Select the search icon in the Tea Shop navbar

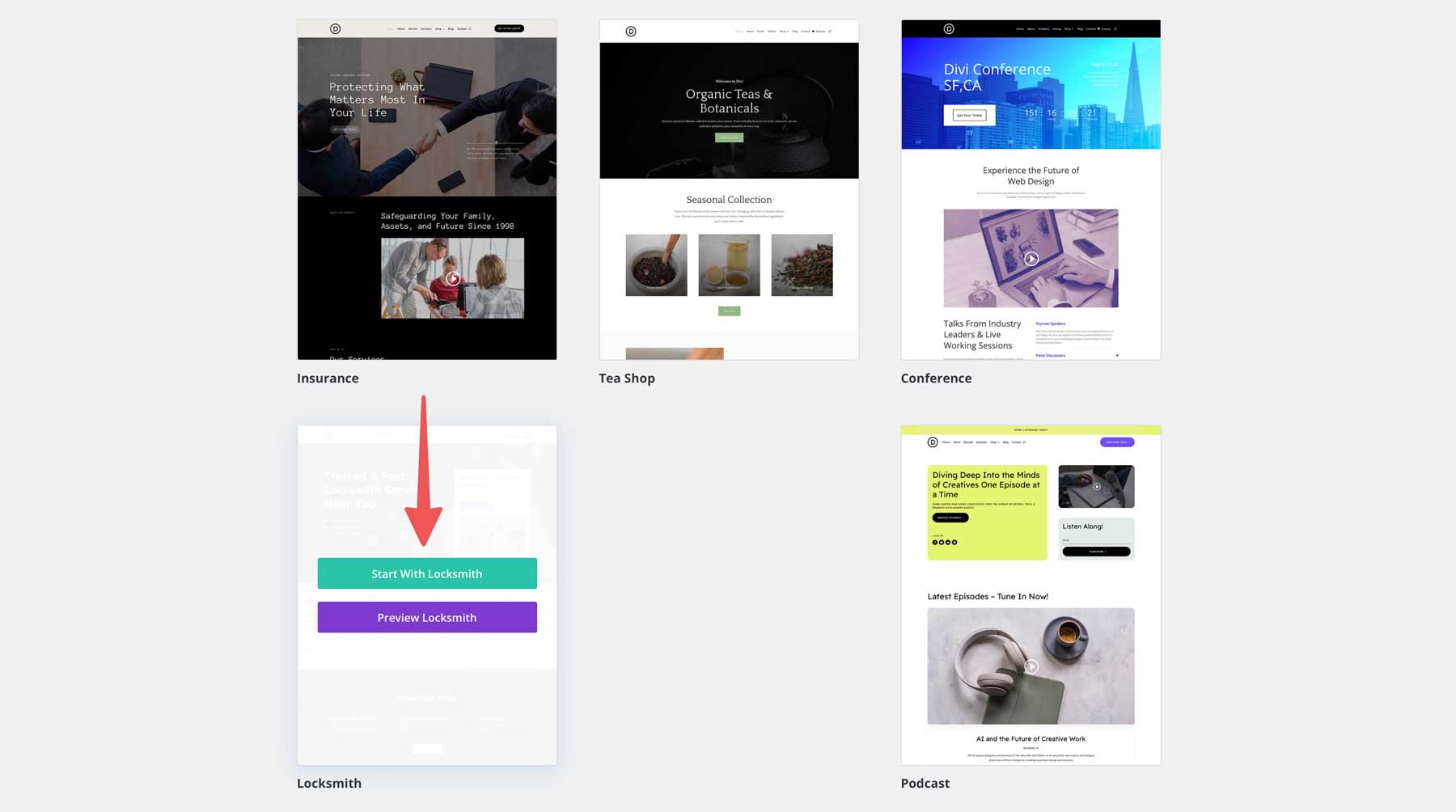tap(832, 32)
